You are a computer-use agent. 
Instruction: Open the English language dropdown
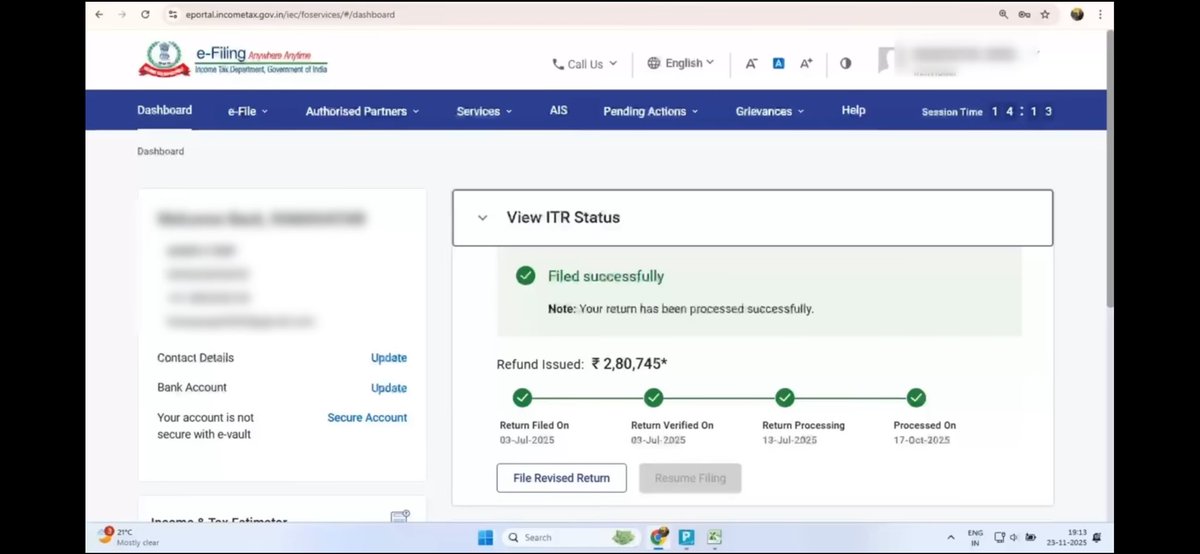681,63
